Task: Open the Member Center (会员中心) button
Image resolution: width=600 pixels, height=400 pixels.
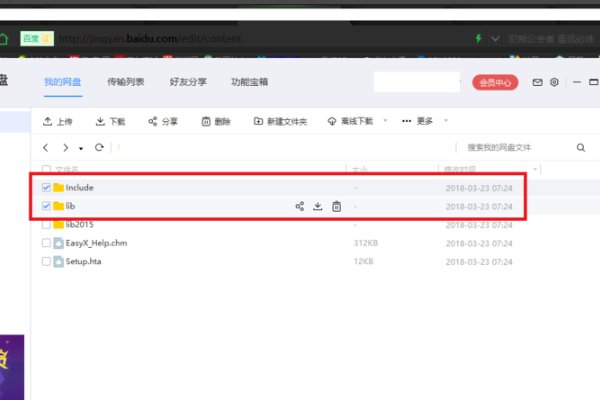Action: click(495, 82)
